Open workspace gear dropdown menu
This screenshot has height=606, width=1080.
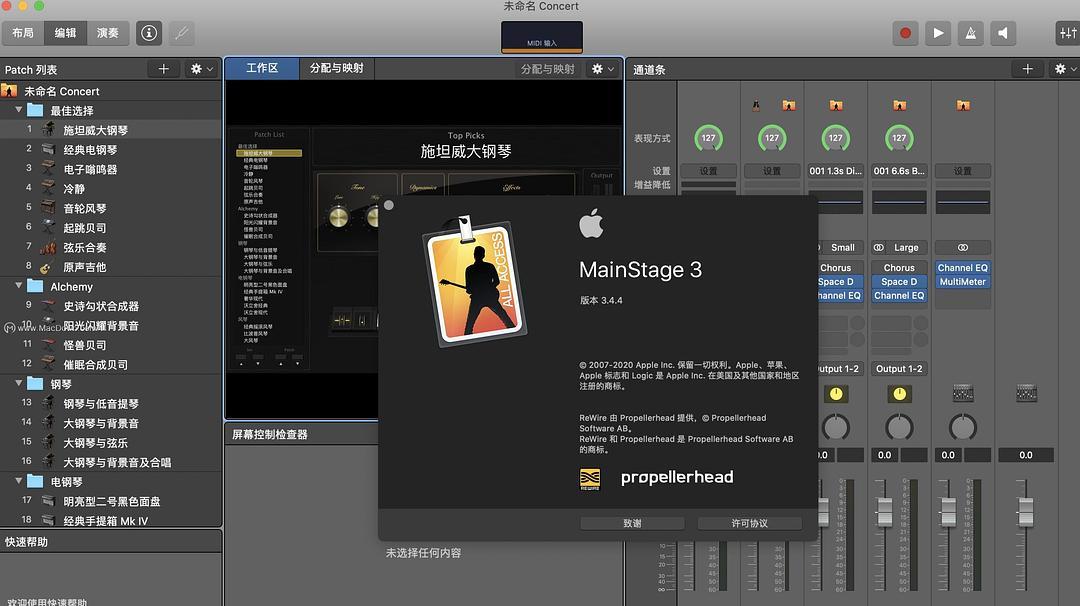pos(603,69)
